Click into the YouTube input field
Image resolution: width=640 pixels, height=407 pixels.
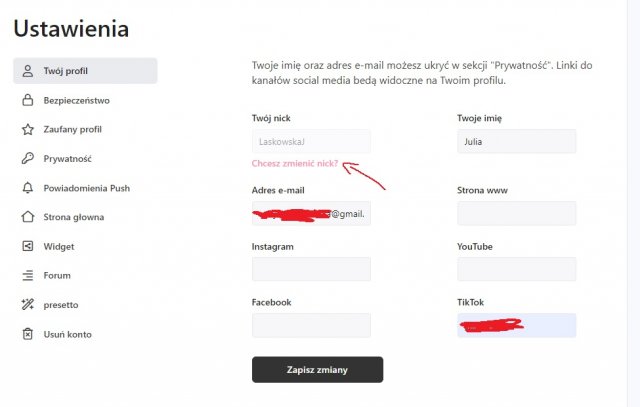(x=516, y=269)
